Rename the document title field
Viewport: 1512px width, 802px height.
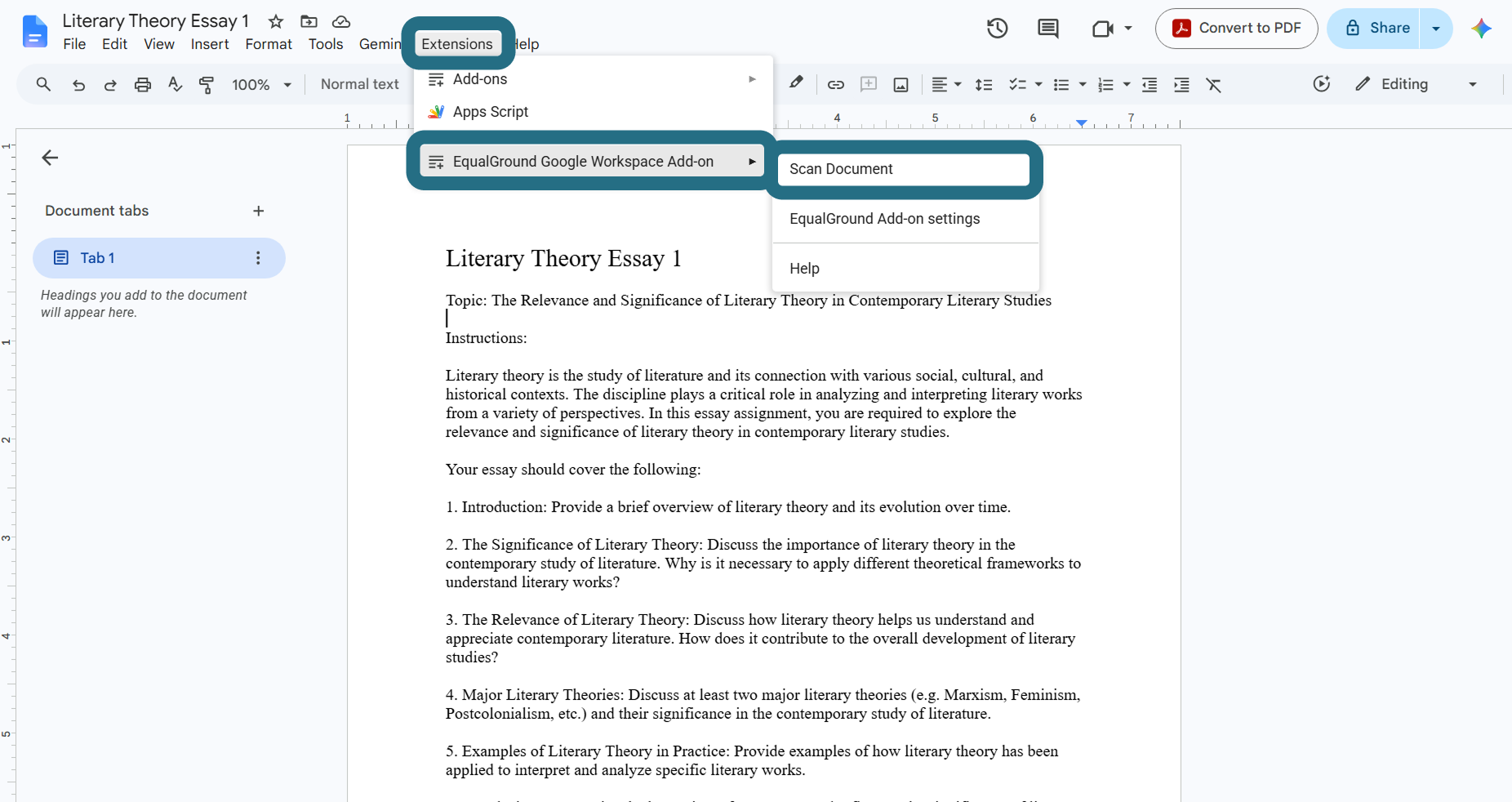pos(156,21)
